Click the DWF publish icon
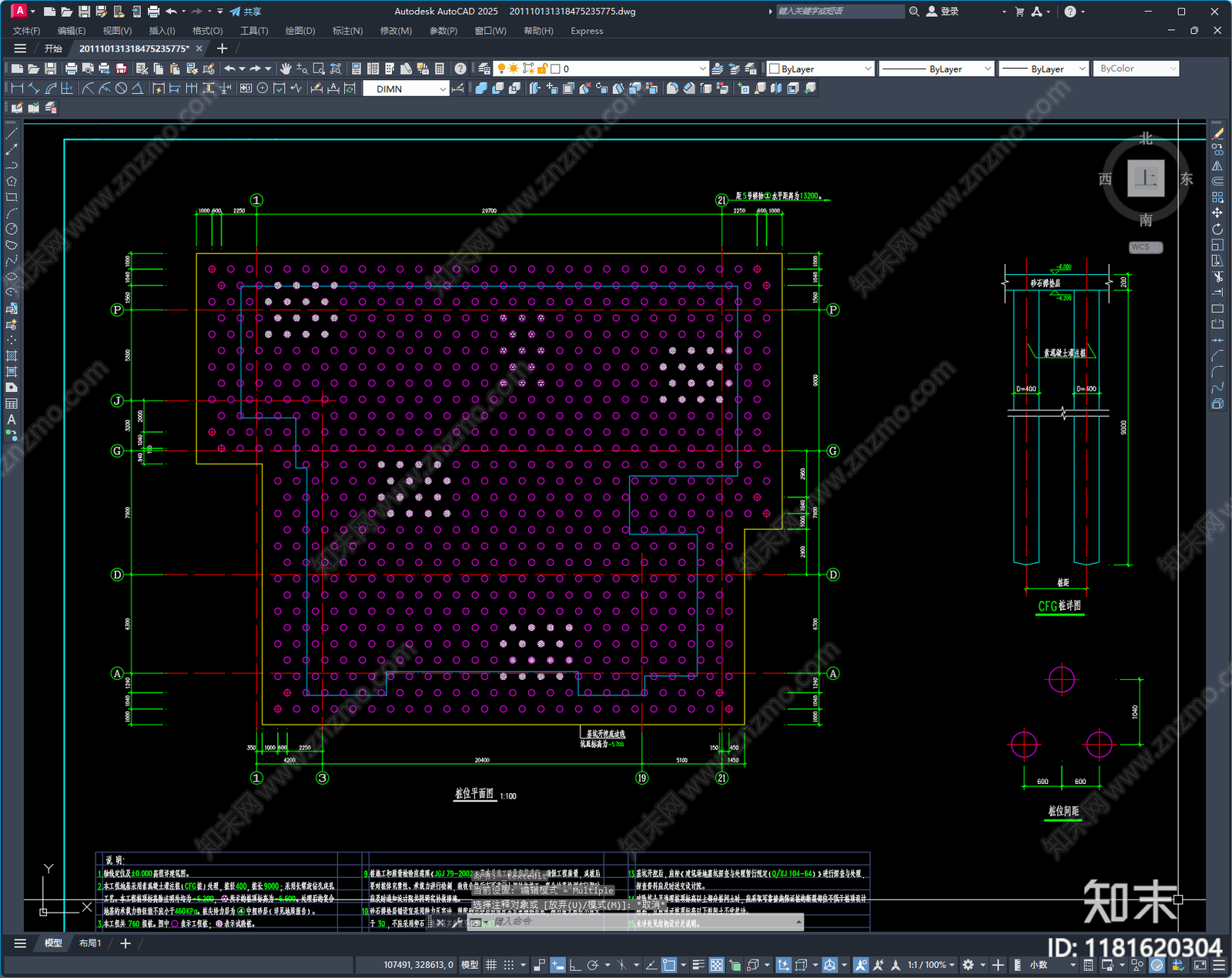This screenshot has height=978, width=1232. pos(121,69)
